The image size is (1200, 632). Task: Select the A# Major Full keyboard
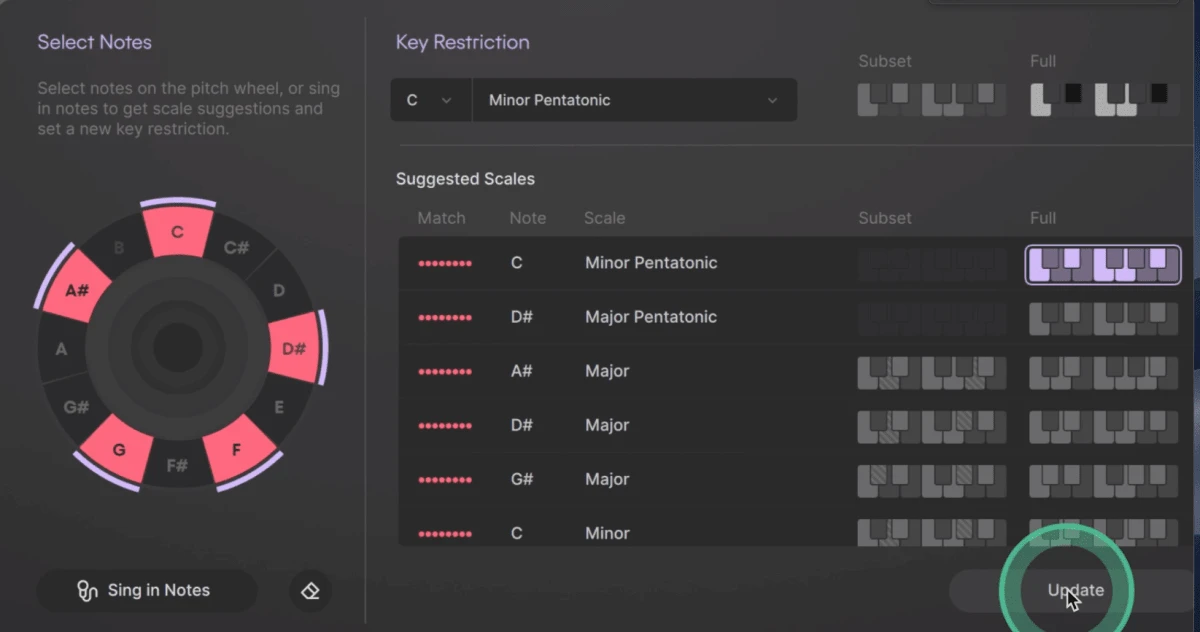click(1103, 373)
